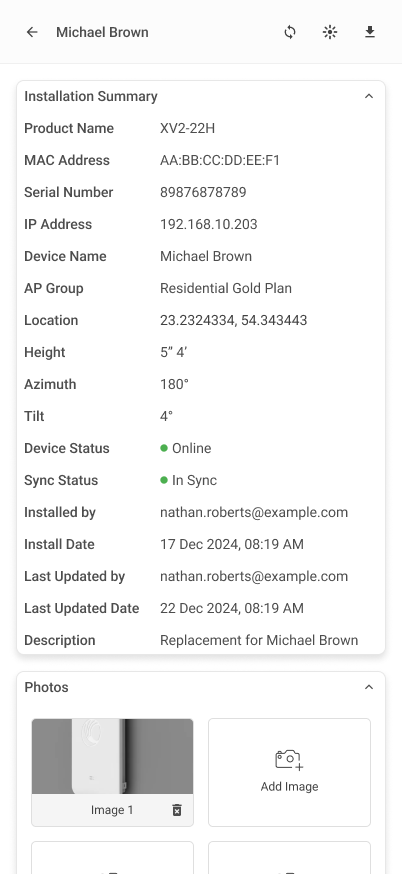Click the Product Name label

tap(69, 128)
